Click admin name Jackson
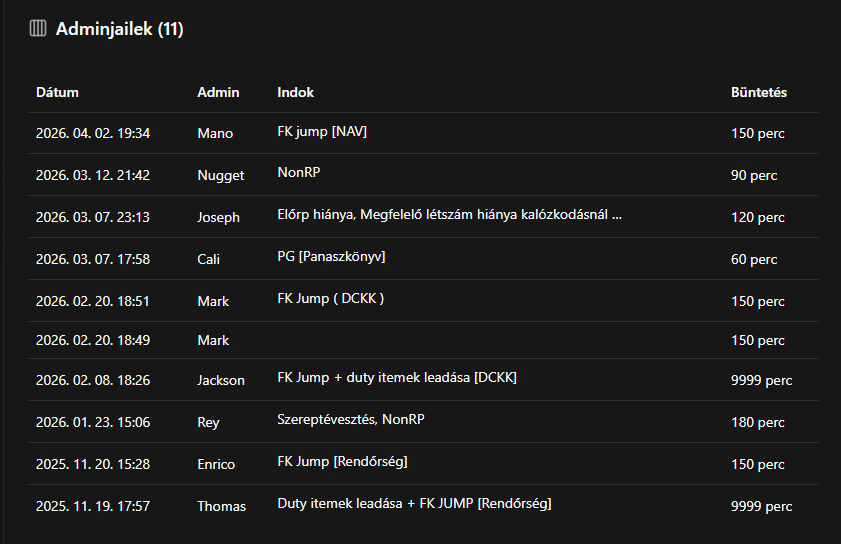 pos(221,380)
